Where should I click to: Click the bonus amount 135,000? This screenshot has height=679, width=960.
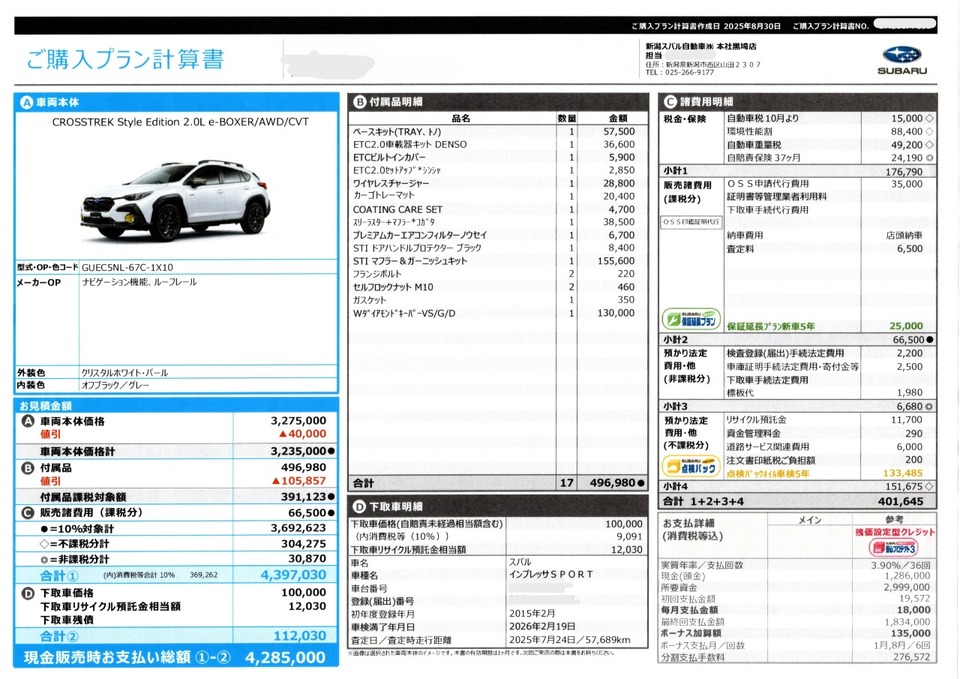910,633
